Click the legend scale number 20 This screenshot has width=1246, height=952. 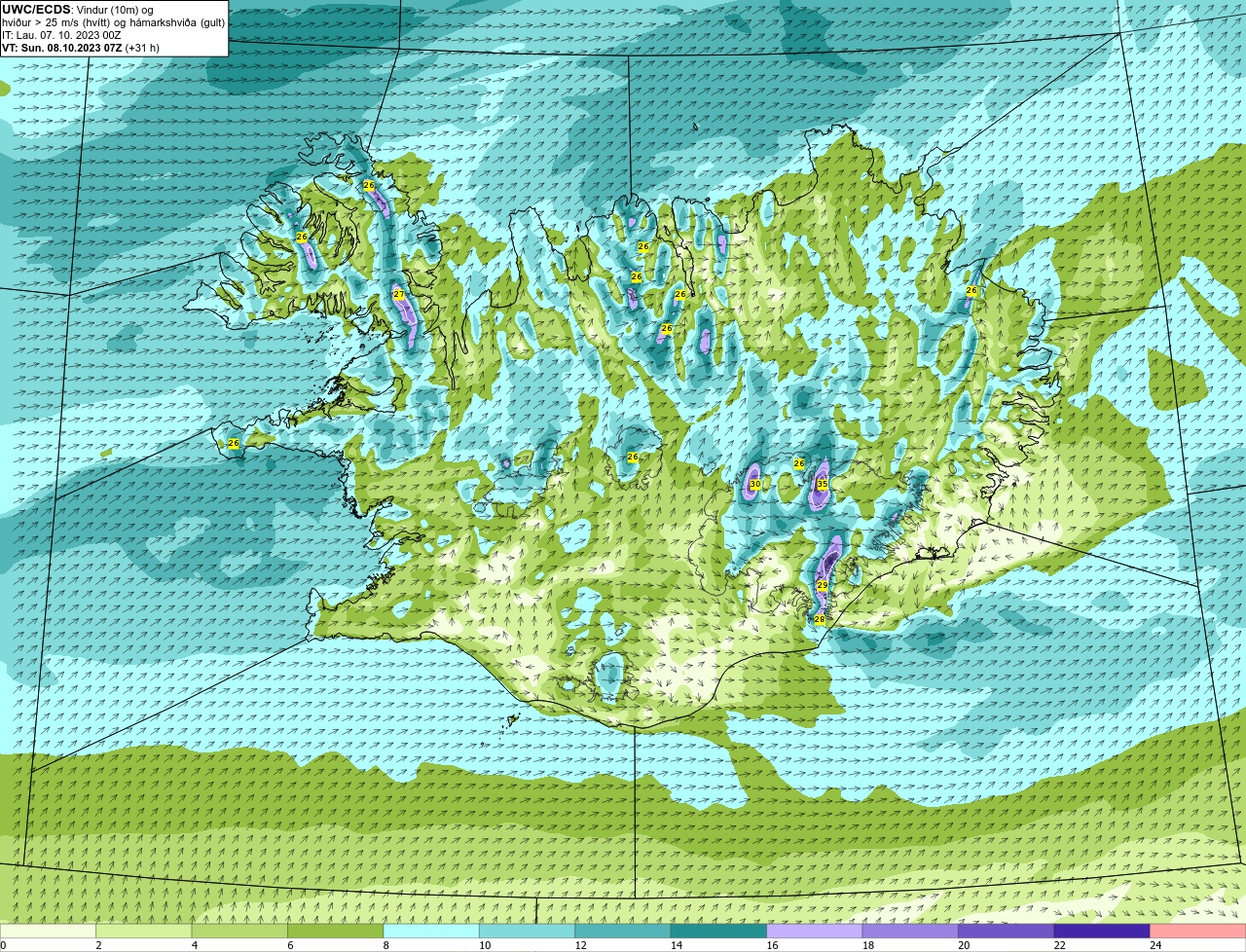pos(964,945)
